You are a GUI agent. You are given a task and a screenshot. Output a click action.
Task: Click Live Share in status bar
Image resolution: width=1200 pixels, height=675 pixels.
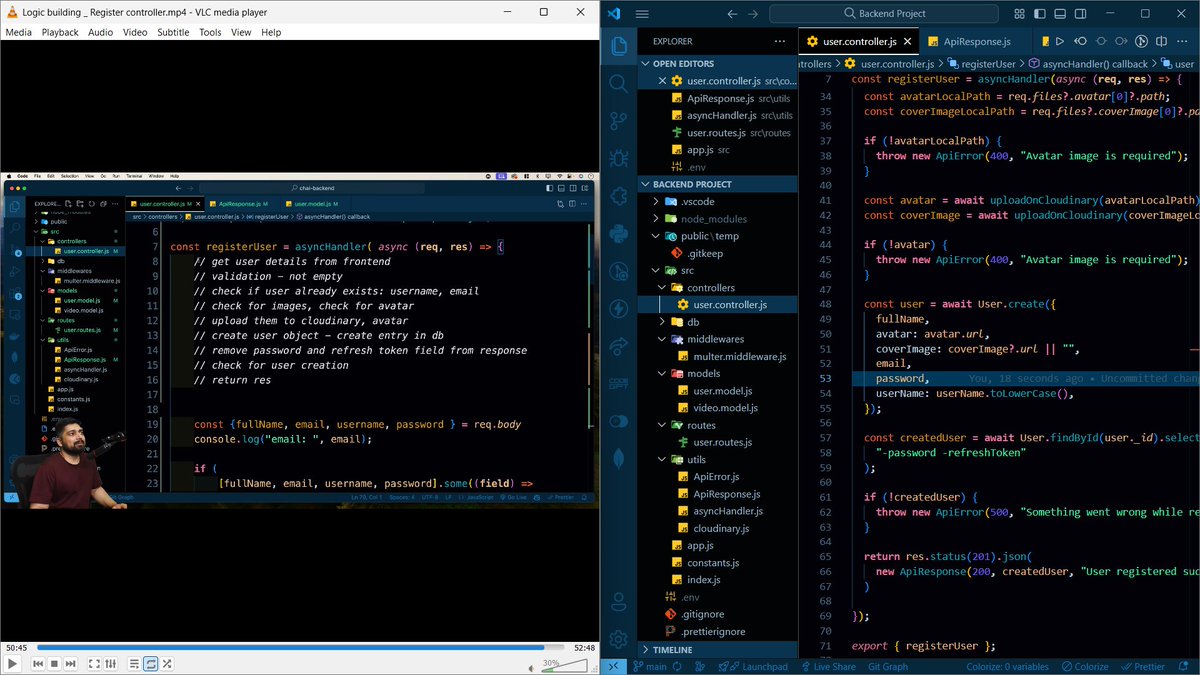coord(827,667)
